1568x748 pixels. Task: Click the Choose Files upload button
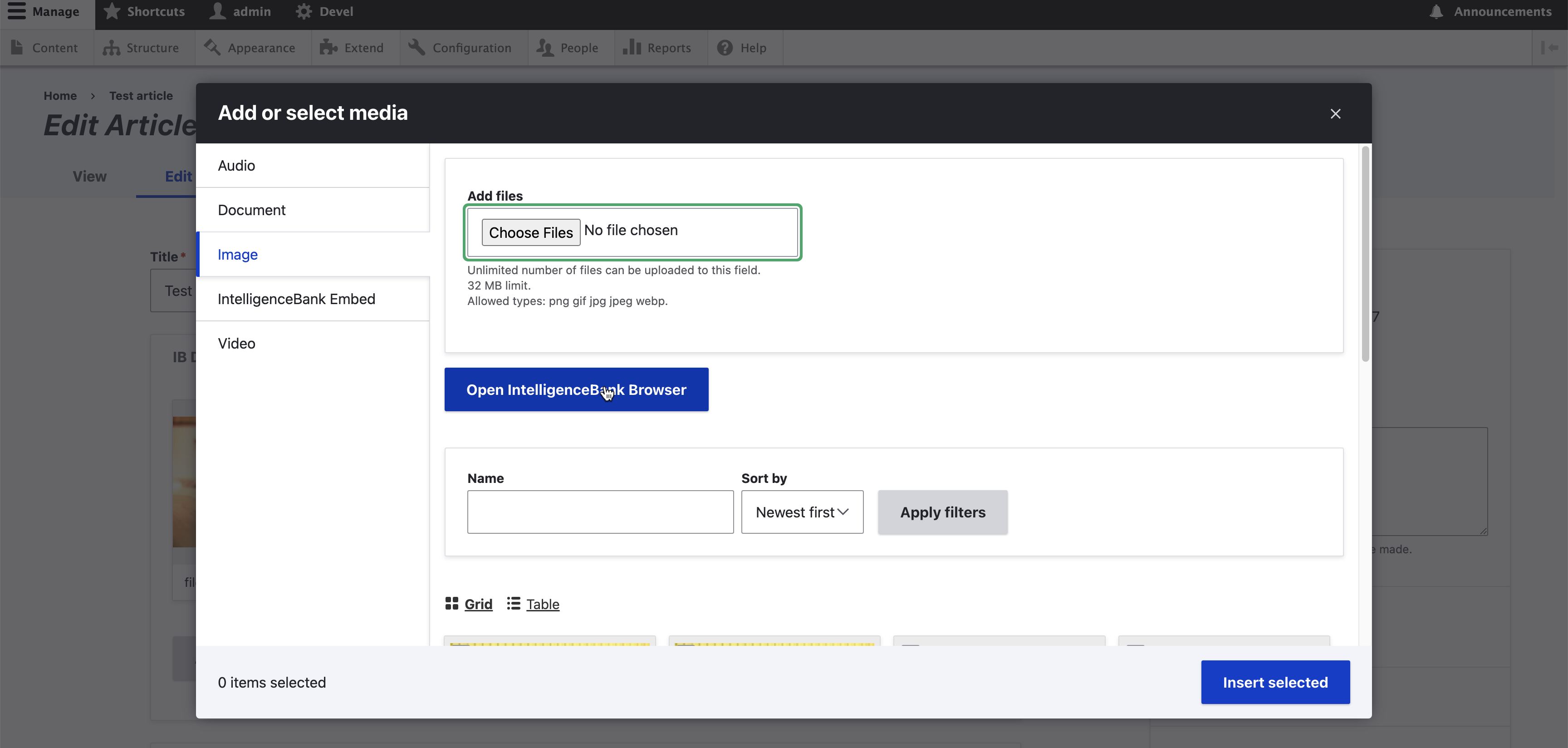pyautogui.click(x=530, y=233)
